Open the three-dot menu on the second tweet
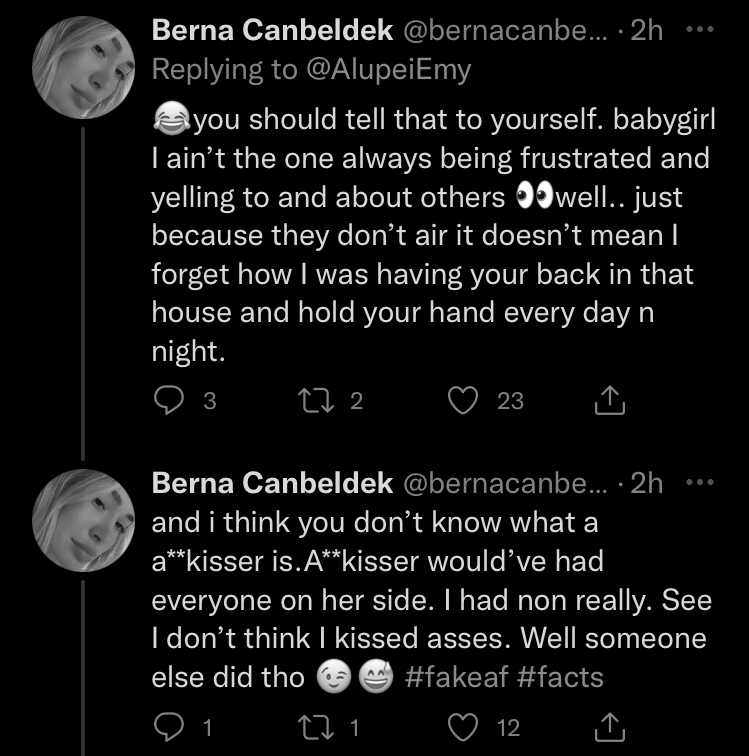Screen dimensions: 749x756 [699, 482]
